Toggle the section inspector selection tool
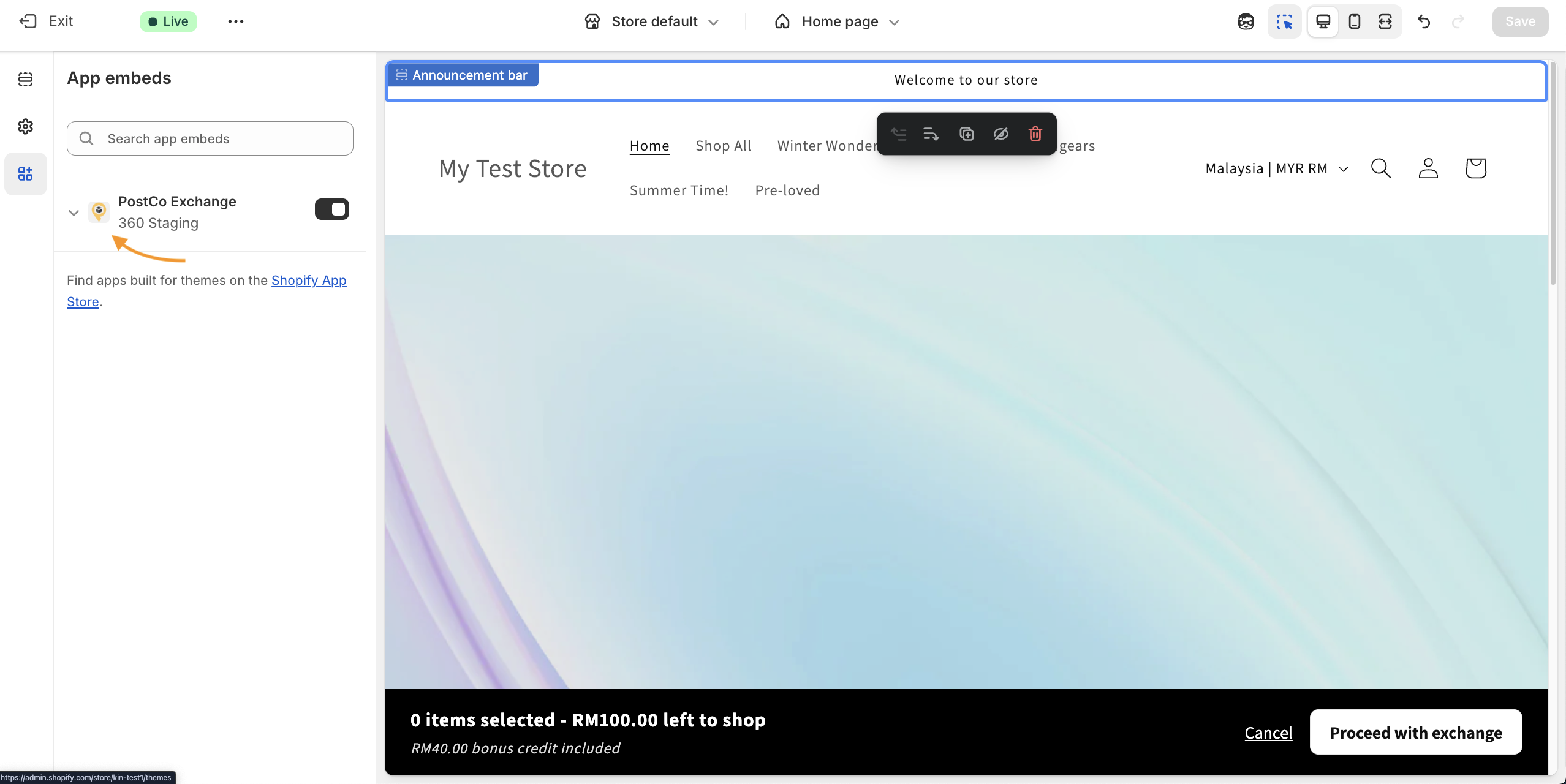1566x784 pixels. click(x=1284, y=21)
